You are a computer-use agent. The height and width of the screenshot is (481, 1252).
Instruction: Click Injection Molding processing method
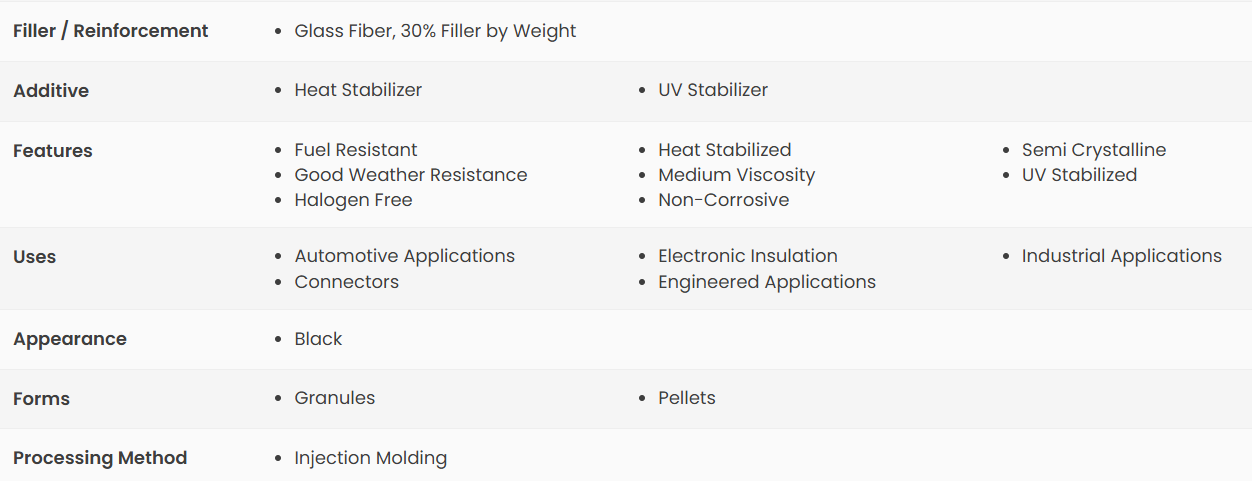point(371,458)
